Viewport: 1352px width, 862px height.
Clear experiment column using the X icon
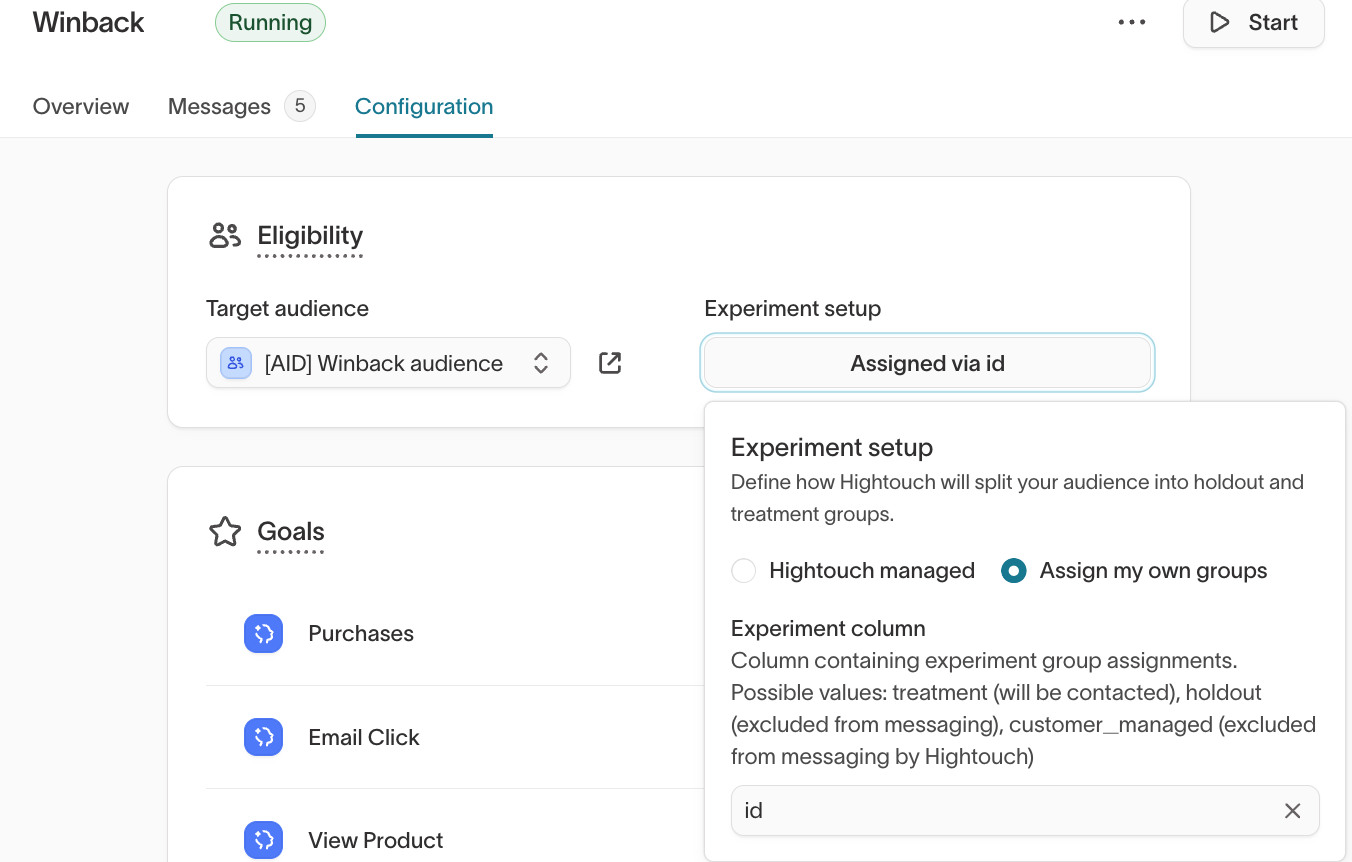1292,810
